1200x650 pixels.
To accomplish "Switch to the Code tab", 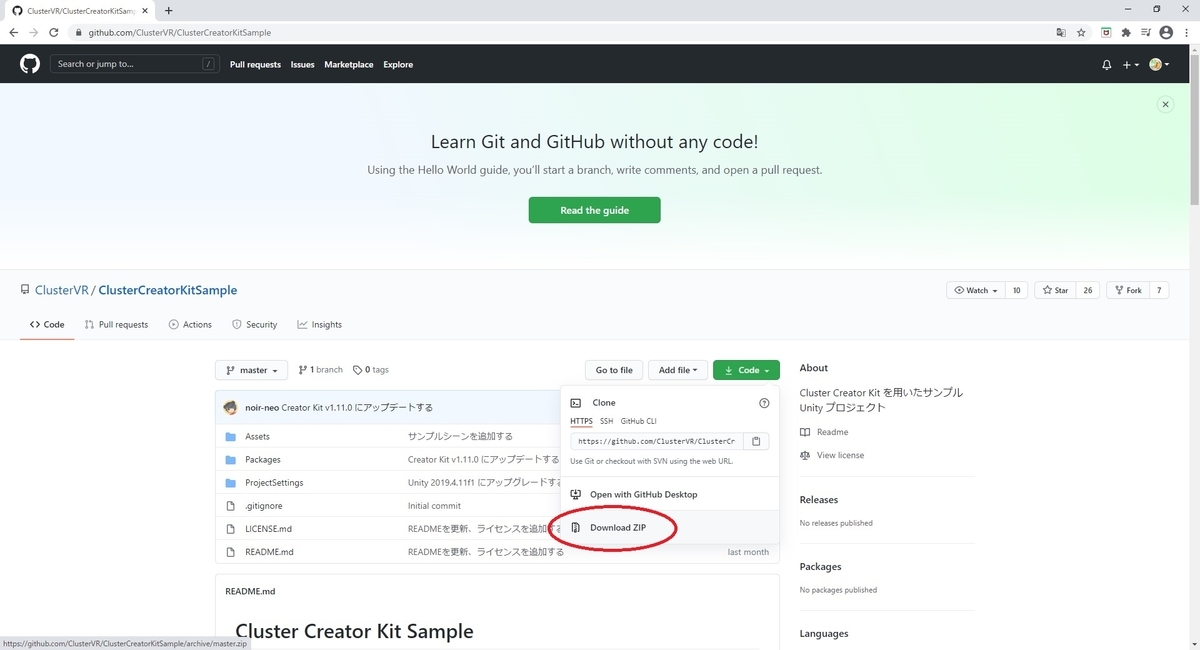I will point(47,325).
